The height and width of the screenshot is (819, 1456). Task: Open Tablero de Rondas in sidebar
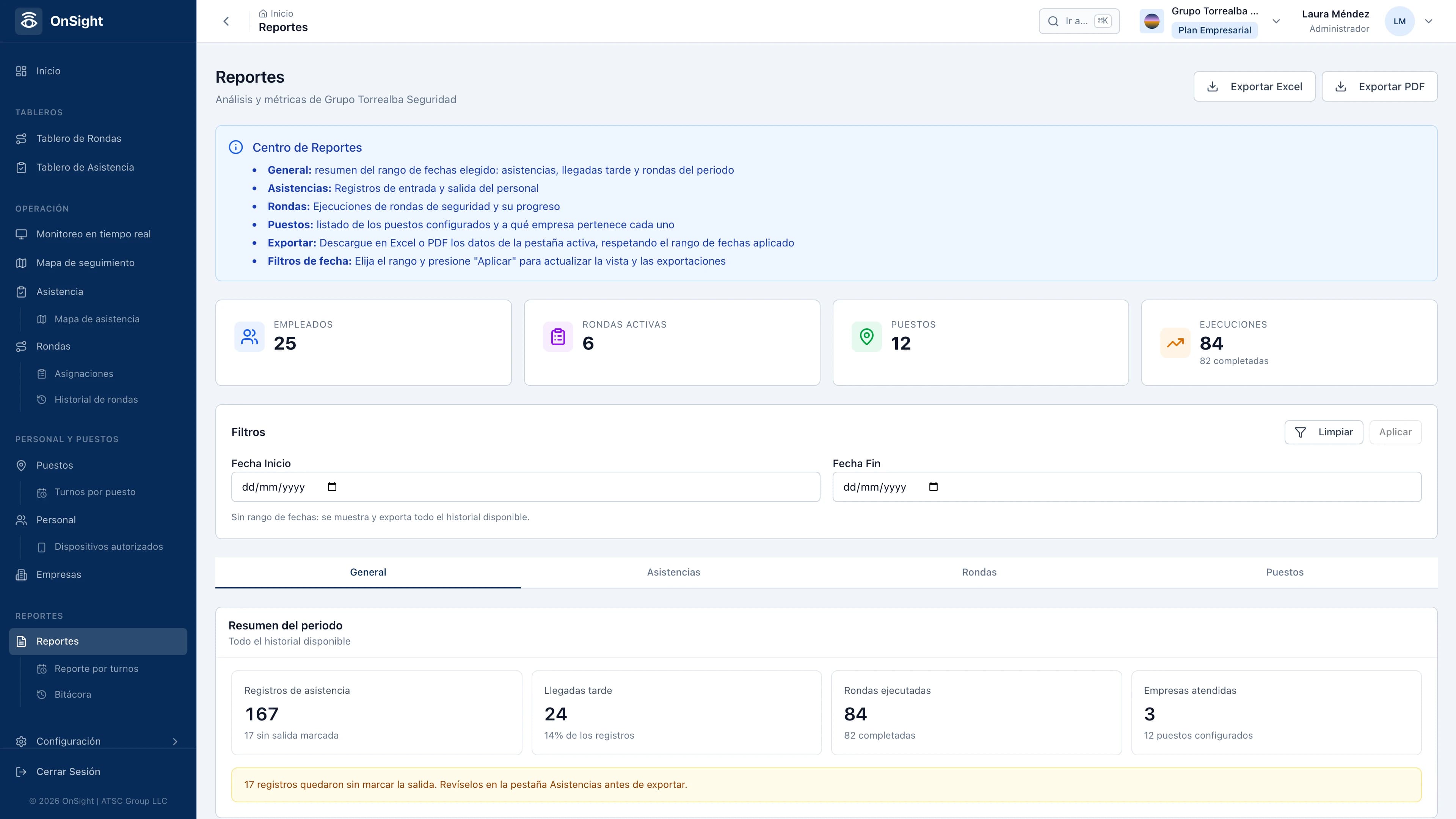98,138
